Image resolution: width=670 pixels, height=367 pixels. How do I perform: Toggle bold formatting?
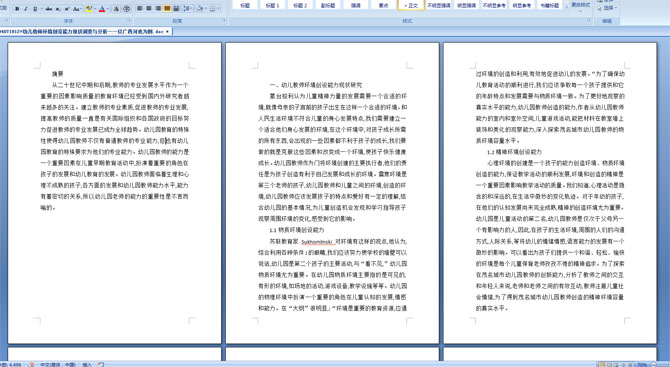[x=17, y=9]
